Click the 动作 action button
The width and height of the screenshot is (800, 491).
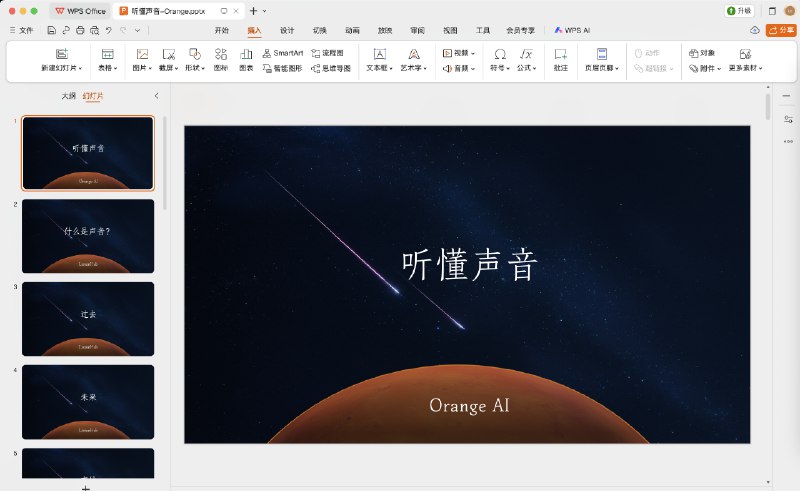pos(647,53)
